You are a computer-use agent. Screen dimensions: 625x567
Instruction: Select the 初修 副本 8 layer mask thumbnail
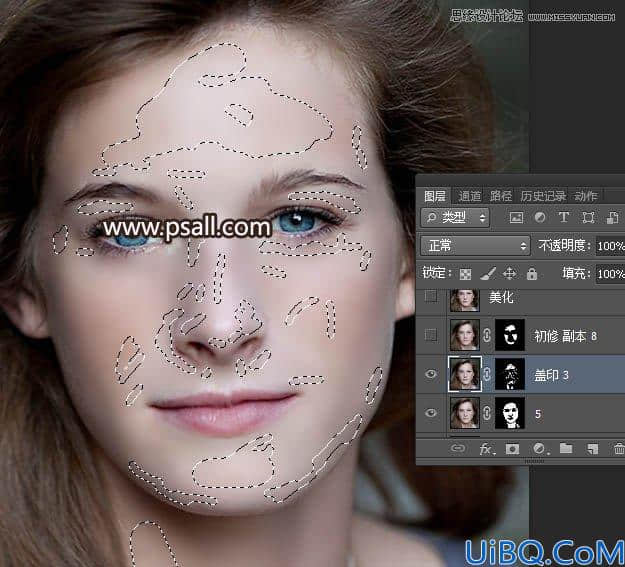(509, 335)
